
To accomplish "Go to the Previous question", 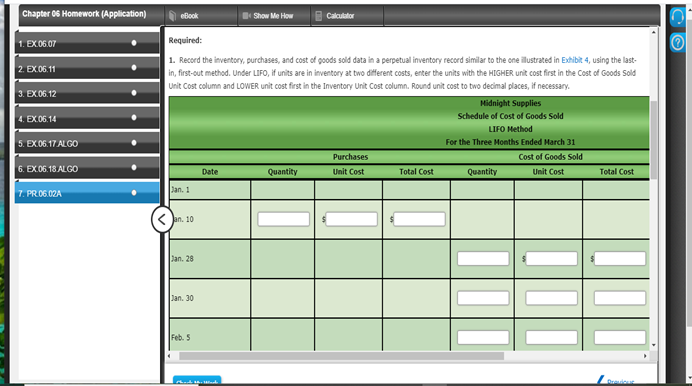I will 617,381.
